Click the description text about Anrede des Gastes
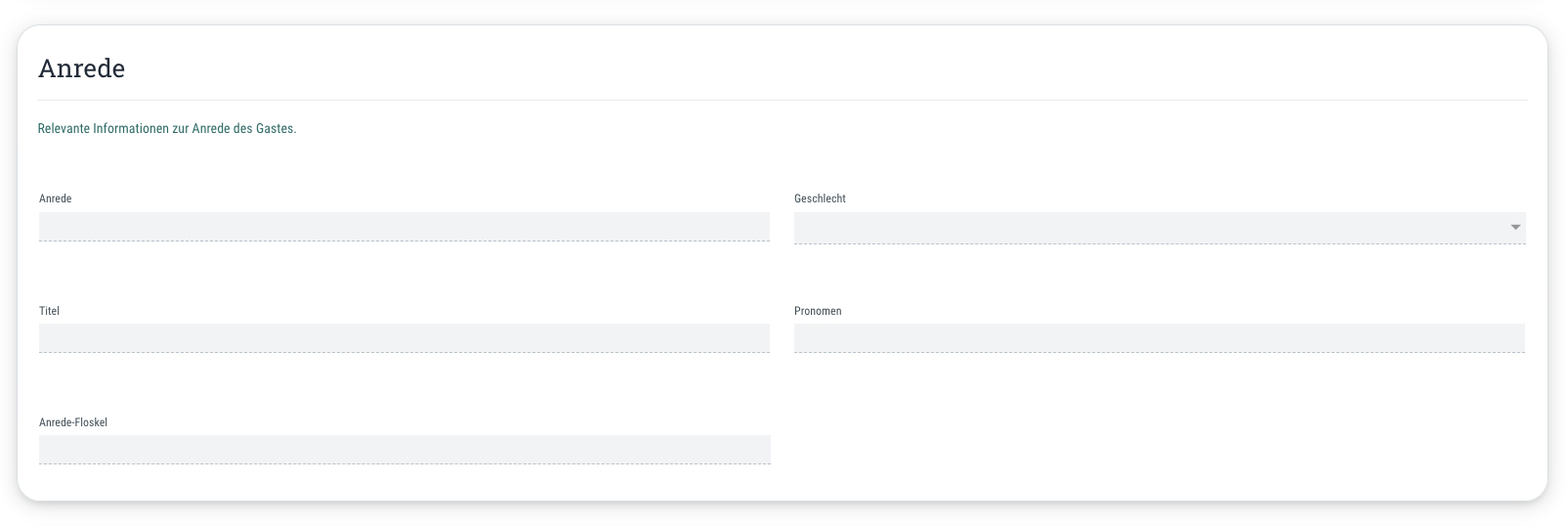Image resolution: width=1568 pixels, height=526 pixels. coord(167,128)
